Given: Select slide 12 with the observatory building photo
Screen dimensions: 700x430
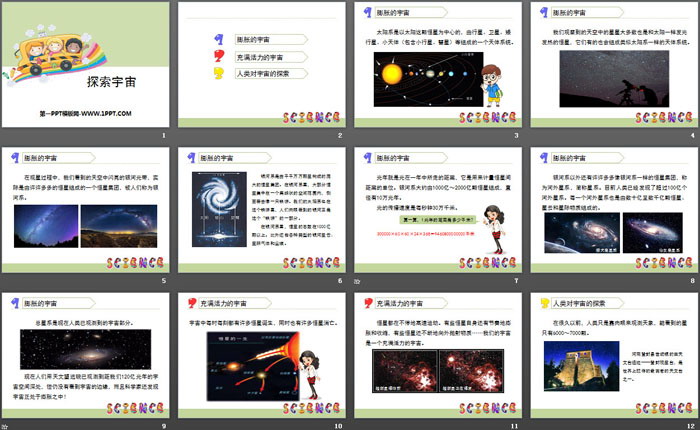Looking at the screenshot, I should point(614,355).
